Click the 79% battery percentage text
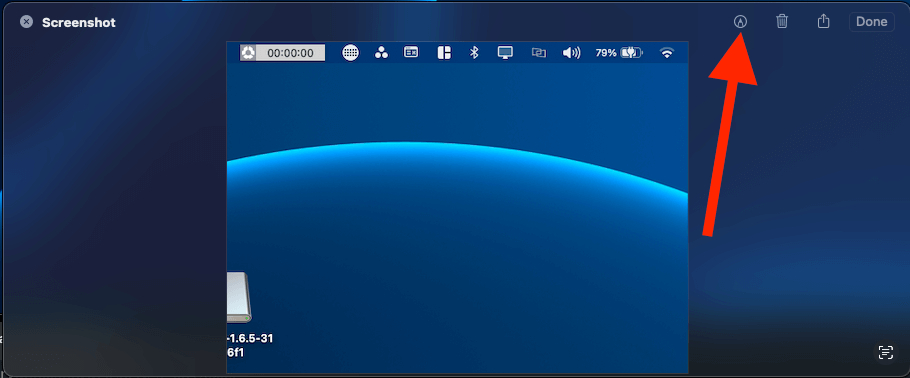The width and height of the screenshot is (910, 378). pyautogui.click(x=606, y=53)
